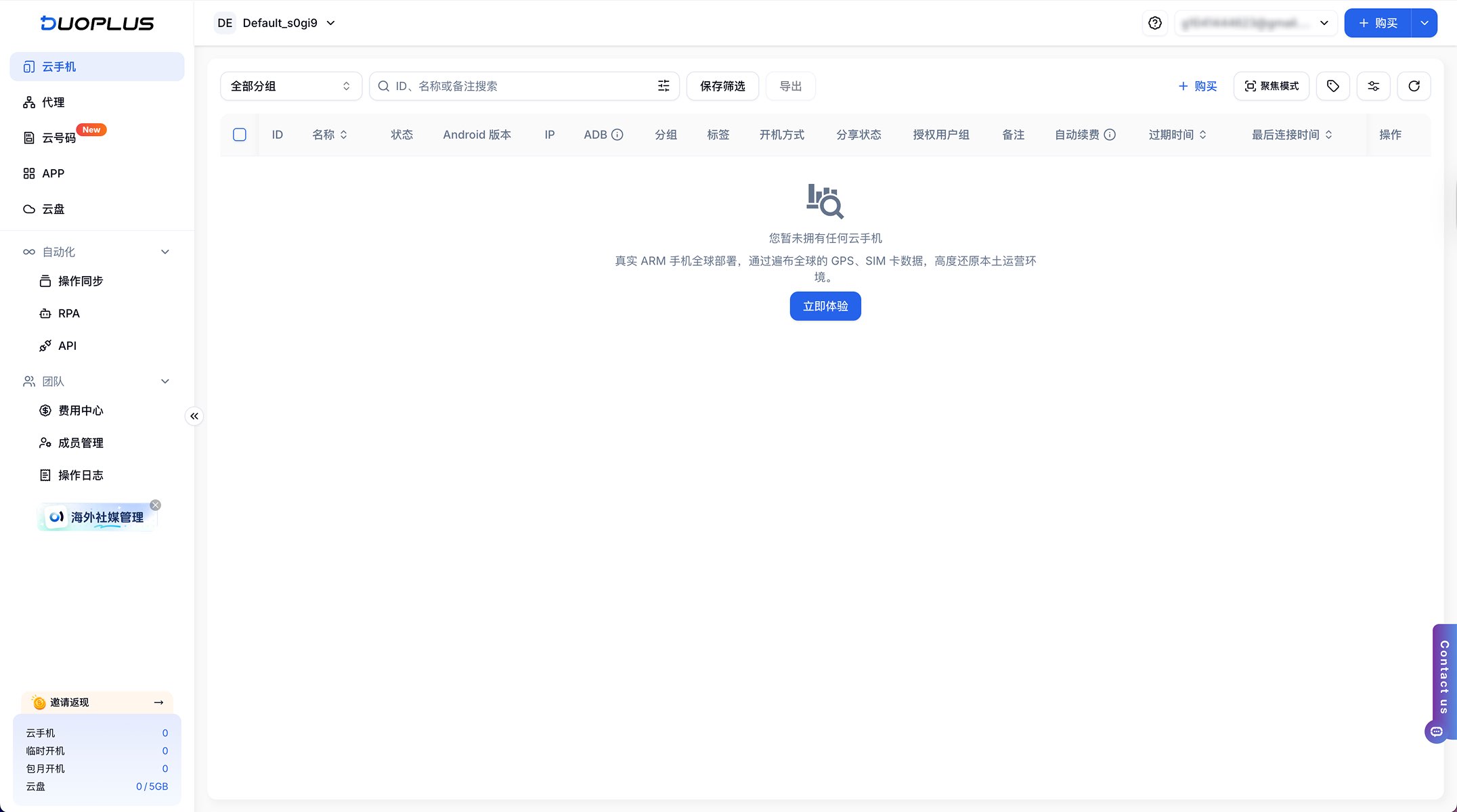The height and width of the screenshot is (812, 1457).
Task: Click the 云手机 count in usage panel
Action: click(165, 733)
